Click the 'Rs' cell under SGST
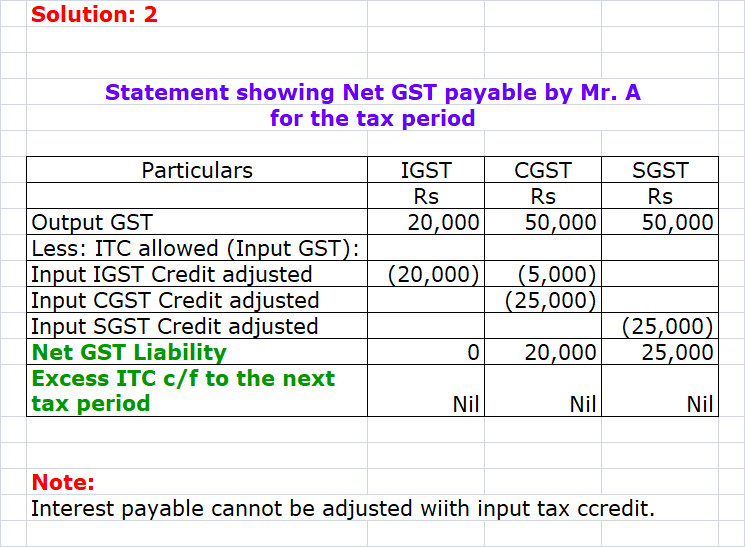 point(660,196)
